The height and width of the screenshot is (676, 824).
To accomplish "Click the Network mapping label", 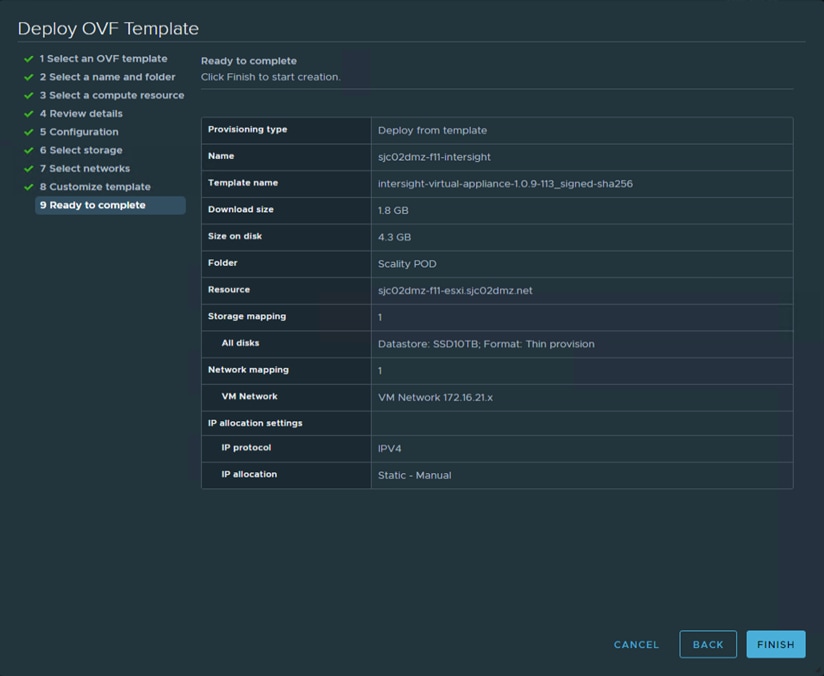I will (248, 370).
